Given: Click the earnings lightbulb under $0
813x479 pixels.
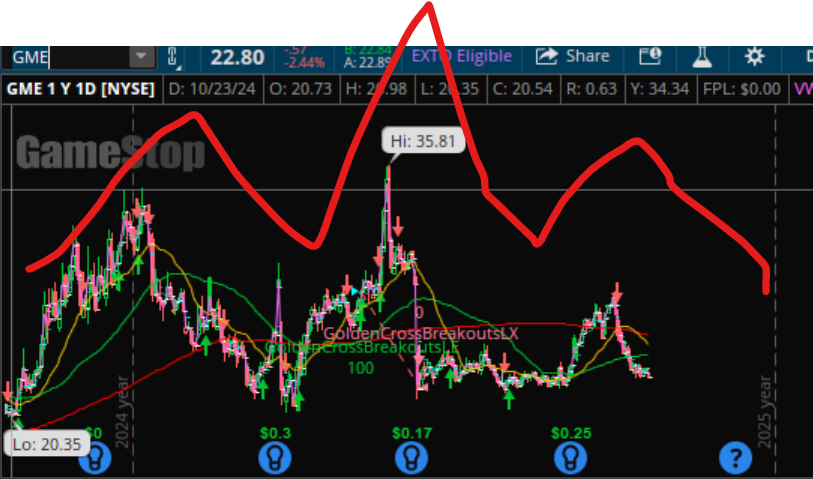Looking at the screenshot, I should (95, 458).
